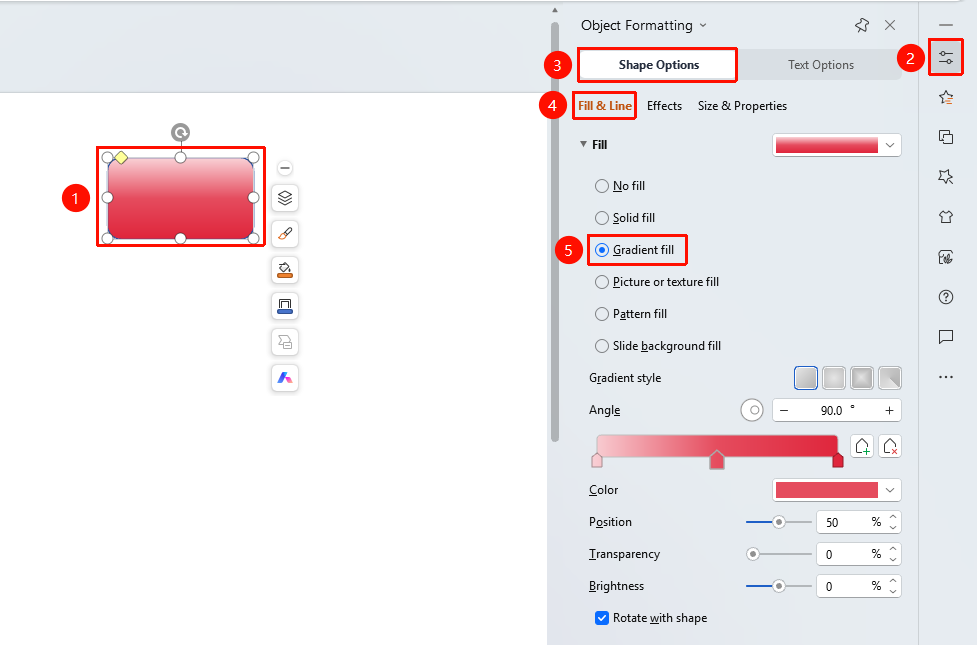
Task: Open the star list sidebar icon
Action: pyautogui.click(x=946, y=97)
